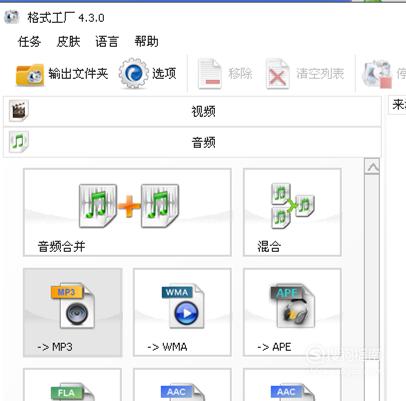Click the 来源 column header in task list
The width and height of the screenshot is (406, 401).
[x=398, y=105]
